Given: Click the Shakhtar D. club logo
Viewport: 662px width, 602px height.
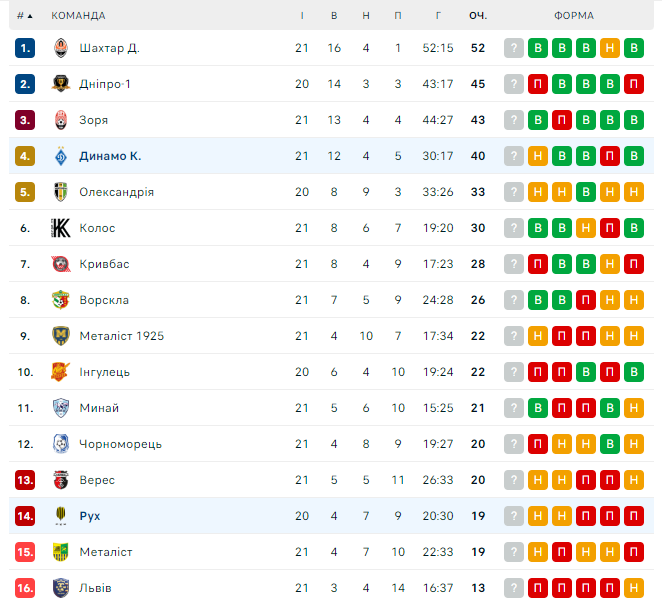Looking at the screenshot, I should (x=61, y=48).
